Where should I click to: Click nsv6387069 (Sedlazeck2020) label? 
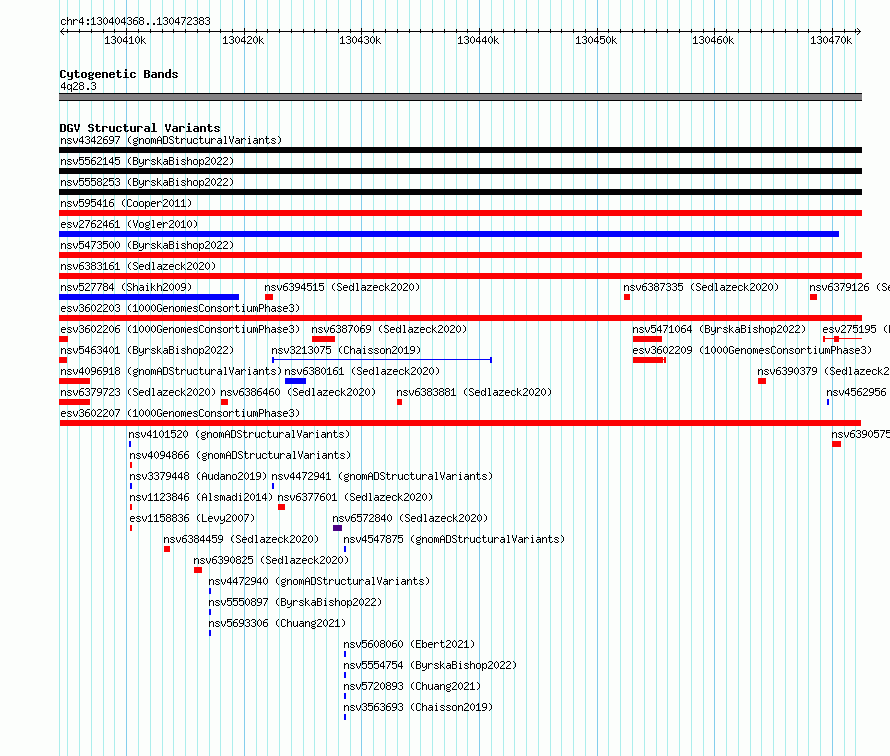(389, 329)
